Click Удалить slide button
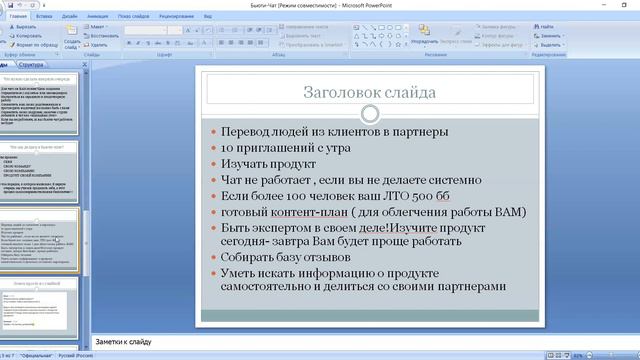640x360 pixels. tap(96, 45)
